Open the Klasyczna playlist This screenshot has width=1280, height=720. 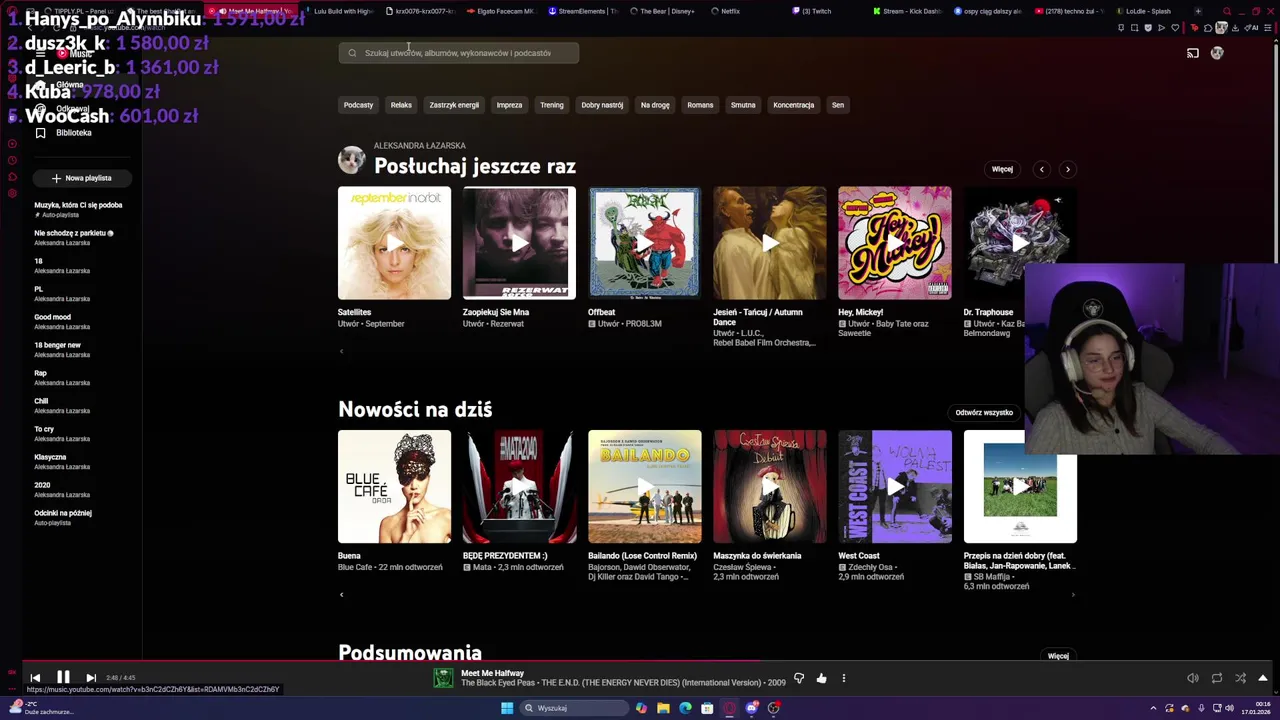pyautogui.click(x=62, y=461)
